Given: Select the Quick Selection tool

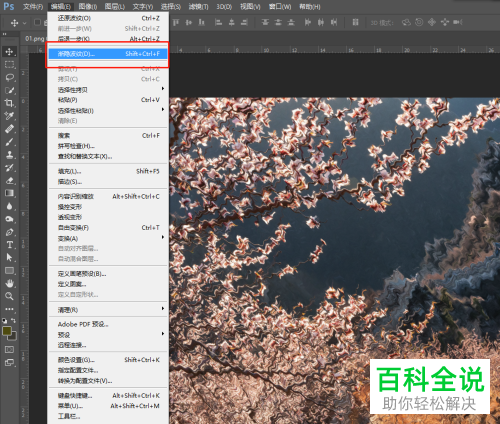Looking at the screenshot, I should tap(9, 90).
